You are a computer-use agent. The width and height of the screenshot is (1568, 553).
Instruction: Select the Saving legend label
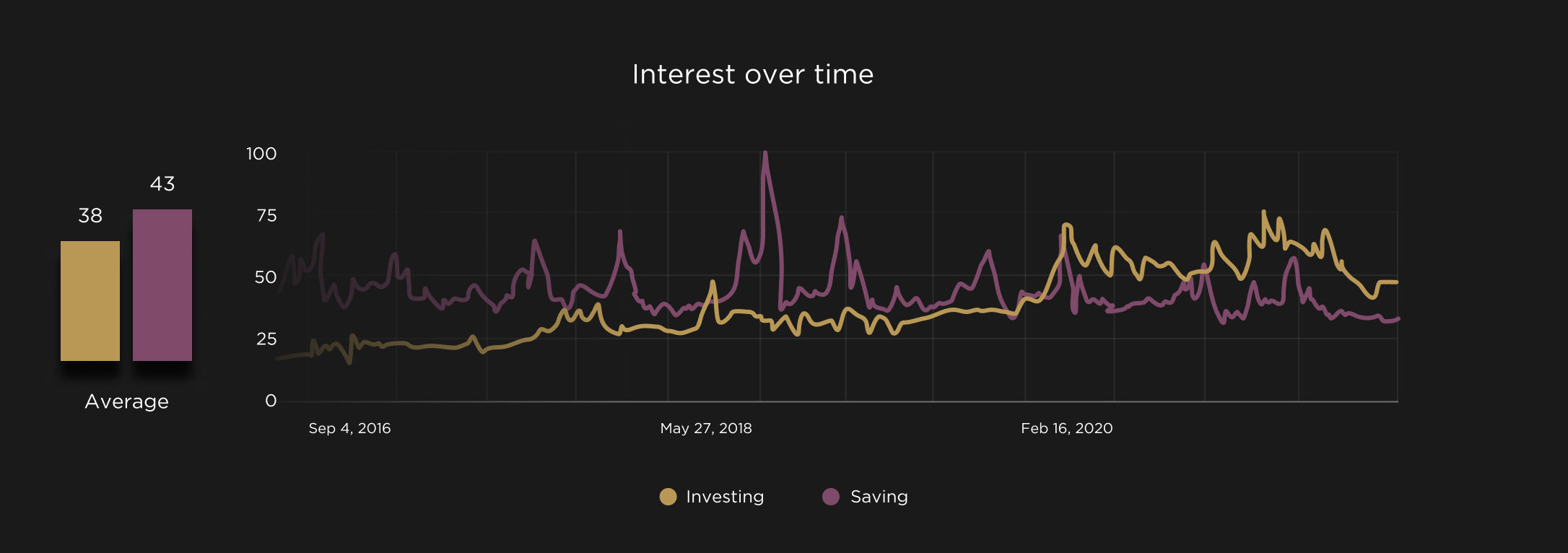click(x=879, y=497)
